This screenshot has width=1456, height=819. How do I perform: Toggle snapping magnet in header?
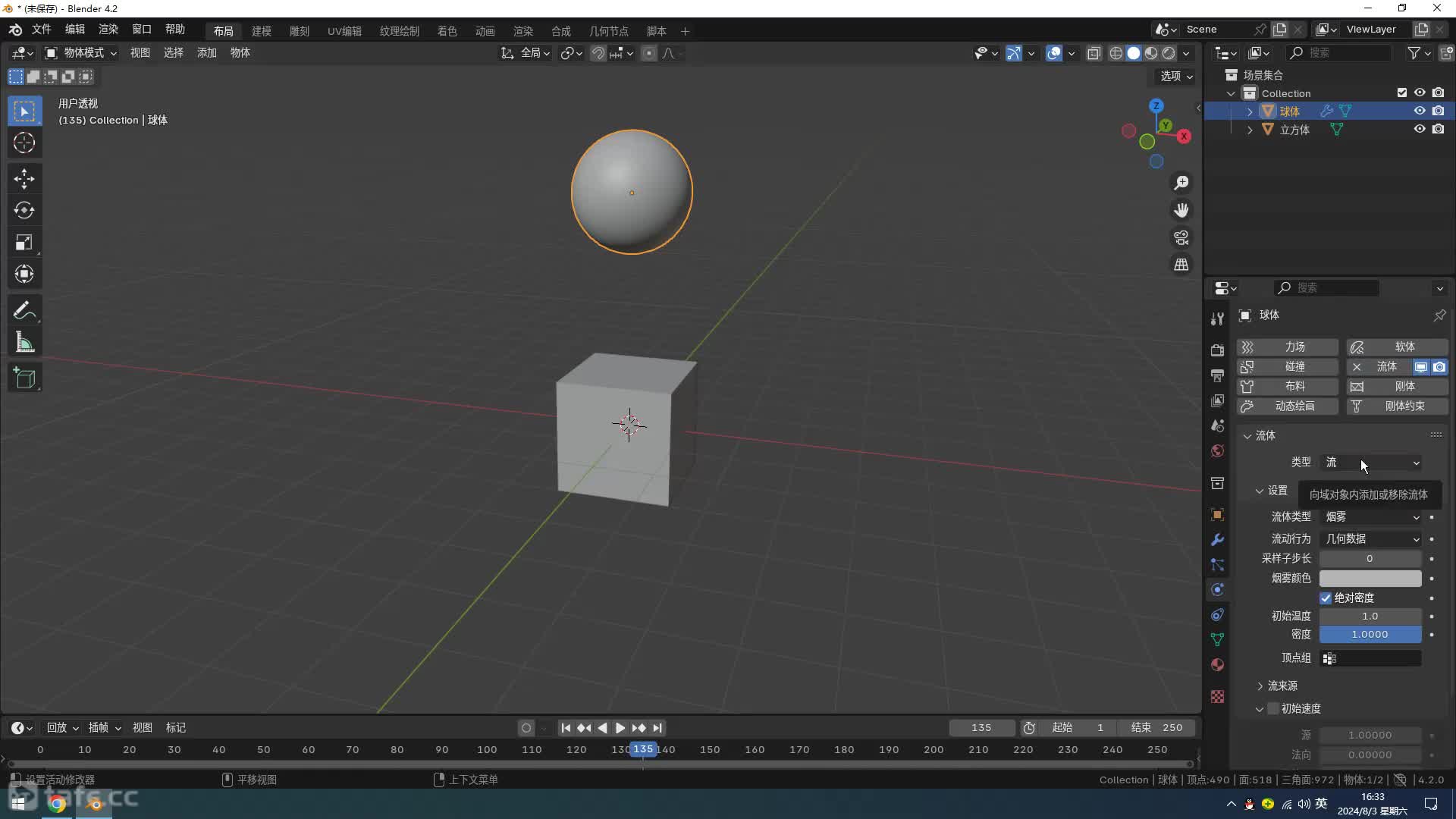pyautogui.click(x=598, y=53)
